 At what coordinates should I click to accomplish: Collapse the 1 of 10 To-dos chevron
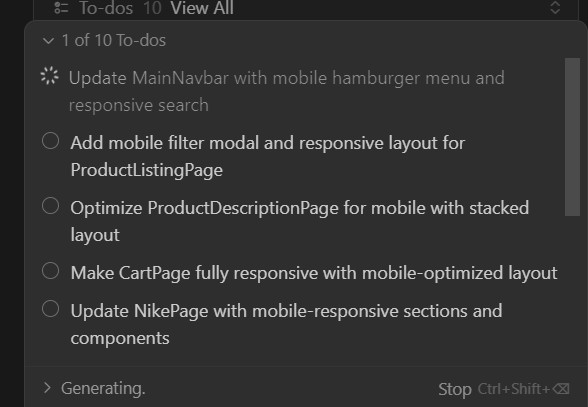point(48,41)
